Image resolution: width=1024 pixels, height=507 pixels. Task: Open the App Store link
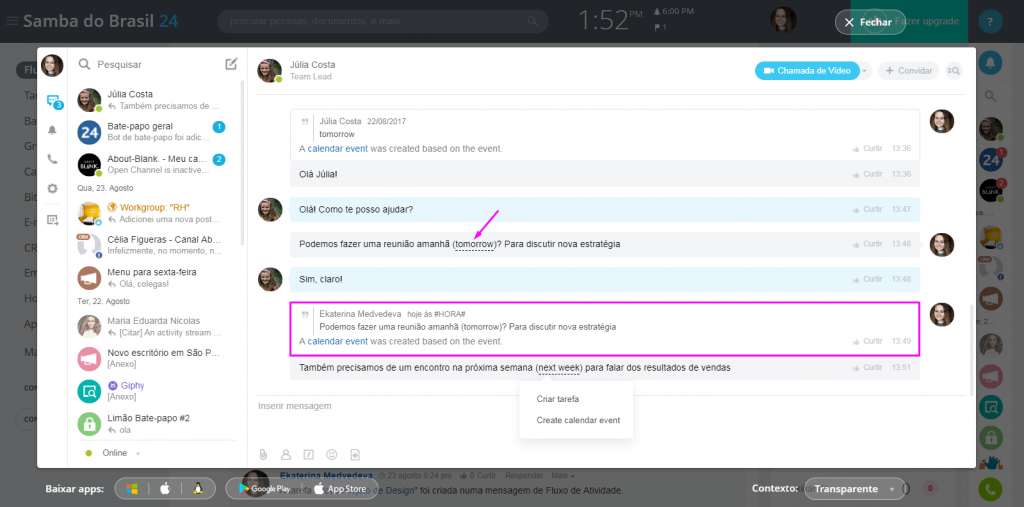[340, 489]
